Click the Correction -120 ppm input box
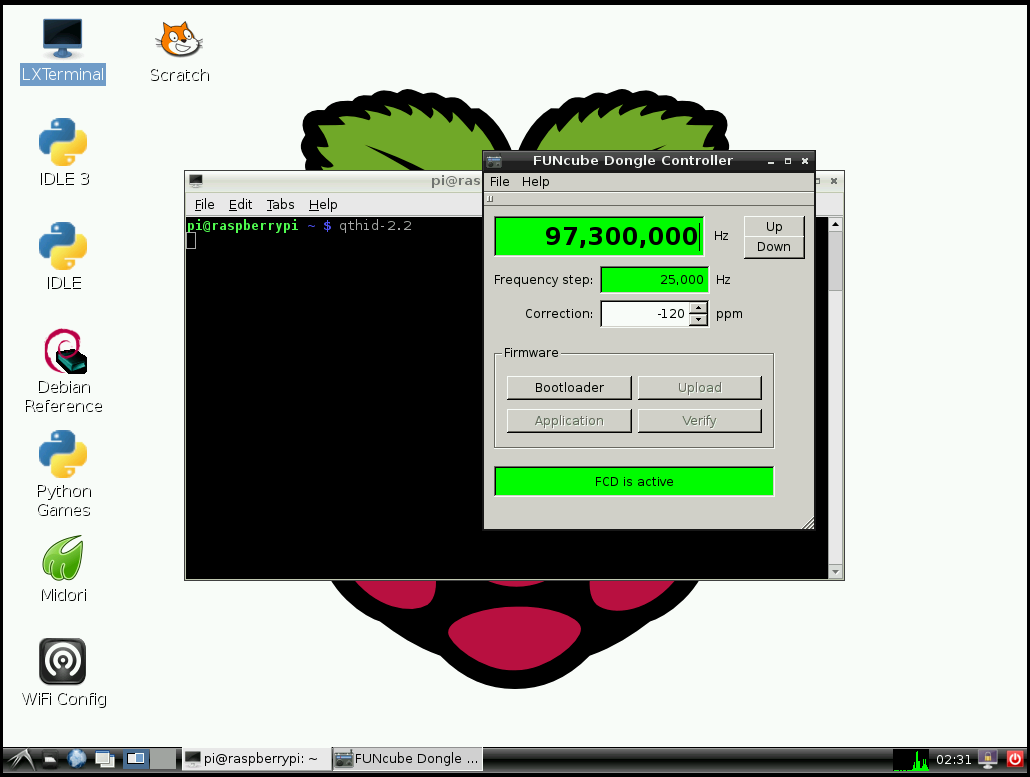The height and width of the screenshot is (777, 1030). (645, 314)
